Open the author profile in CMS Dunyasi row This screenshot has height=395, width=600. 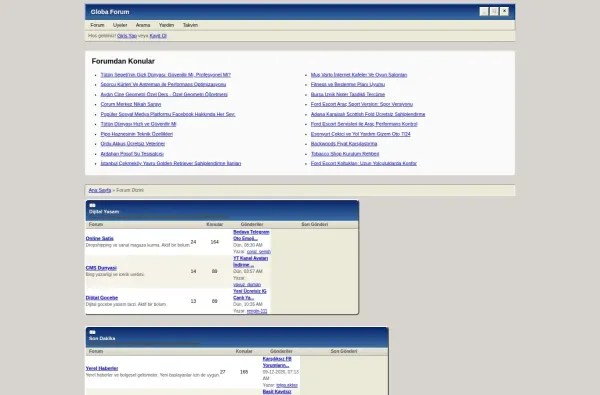click(247, 284)
